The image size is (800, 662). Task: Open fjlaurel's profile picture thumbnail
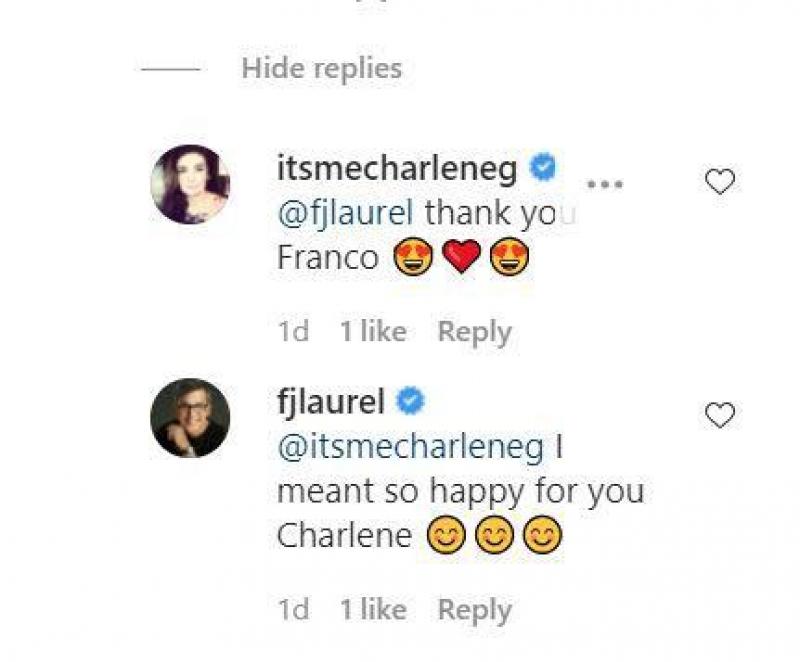pos(192,419)
